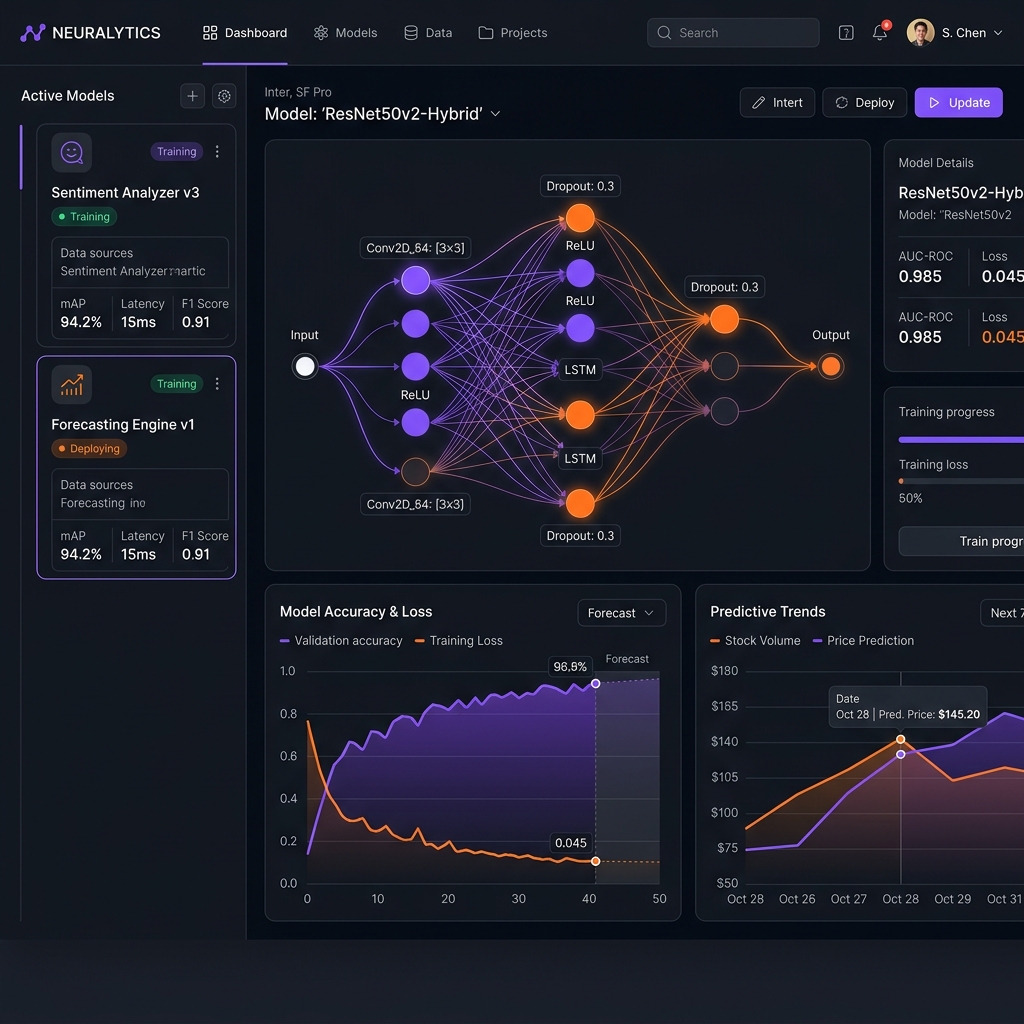Click the purple Update button
1024x1024 pixels.
tap(959, 103)
